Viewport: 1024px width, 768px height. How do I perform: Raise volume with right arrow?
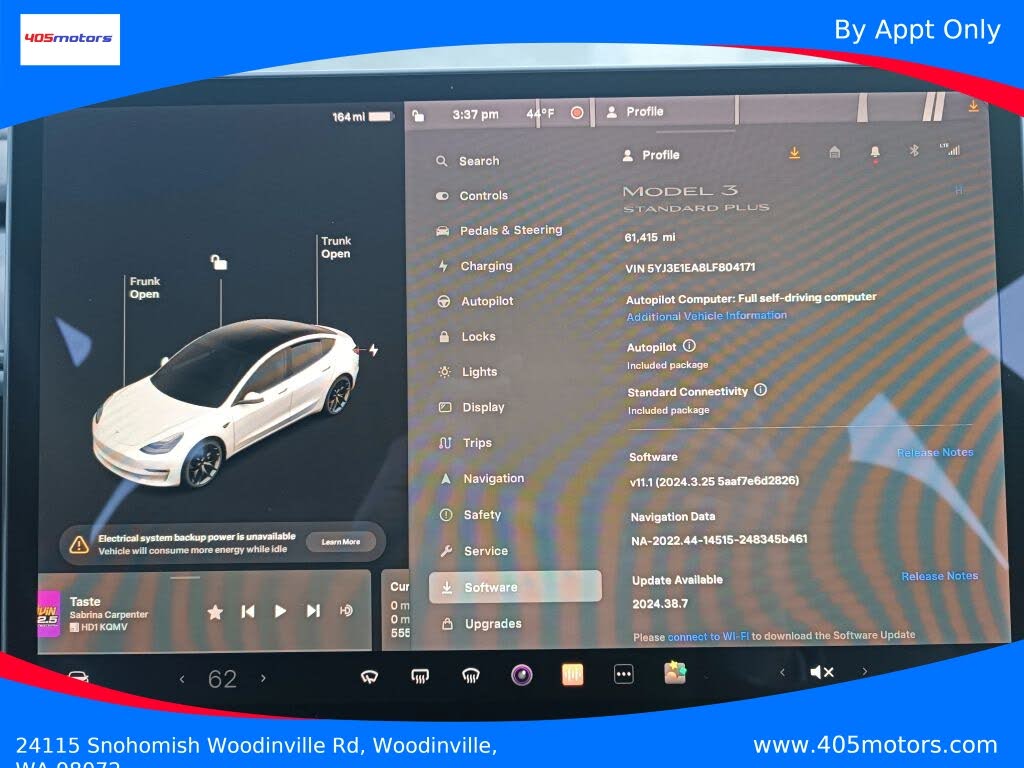pyautogui.click(x=865, y=671)
